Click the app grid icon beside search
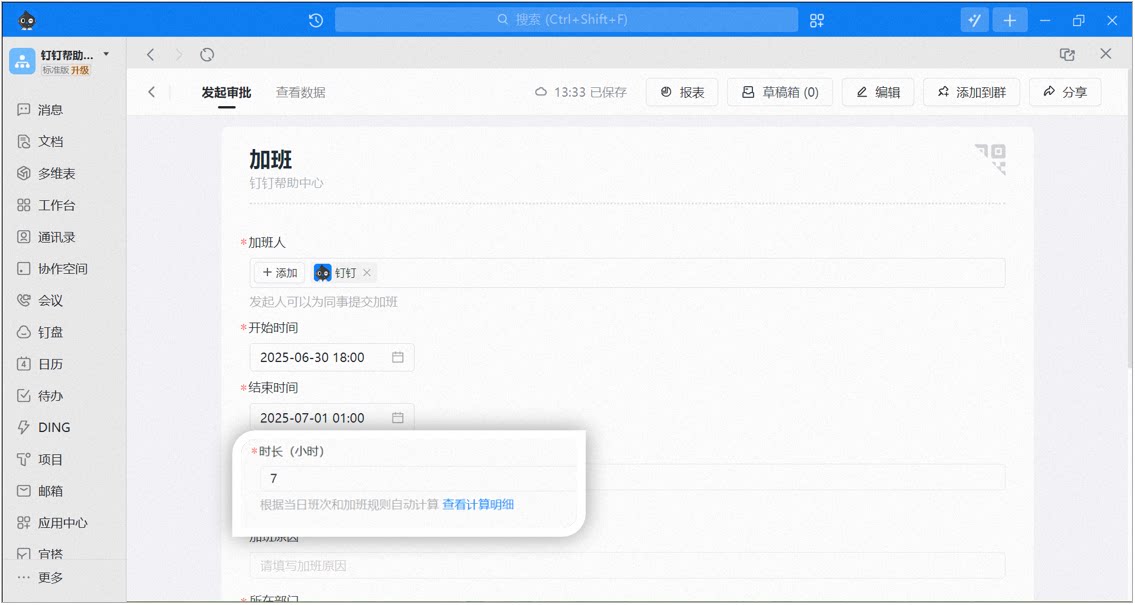 pyautogui.click(x=817, y=20)
